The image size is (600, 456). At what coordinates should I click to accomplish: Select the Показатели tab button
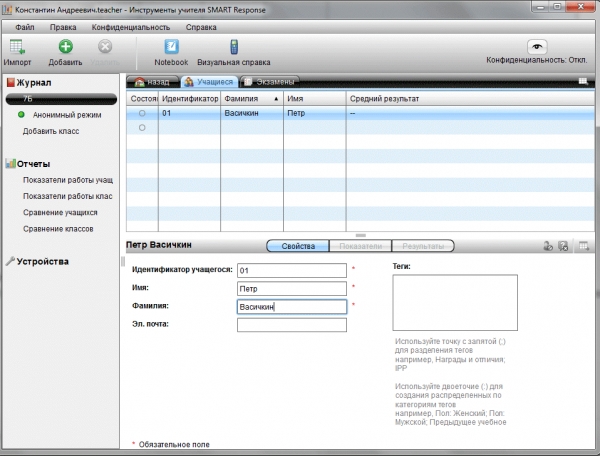pos(360,246)
